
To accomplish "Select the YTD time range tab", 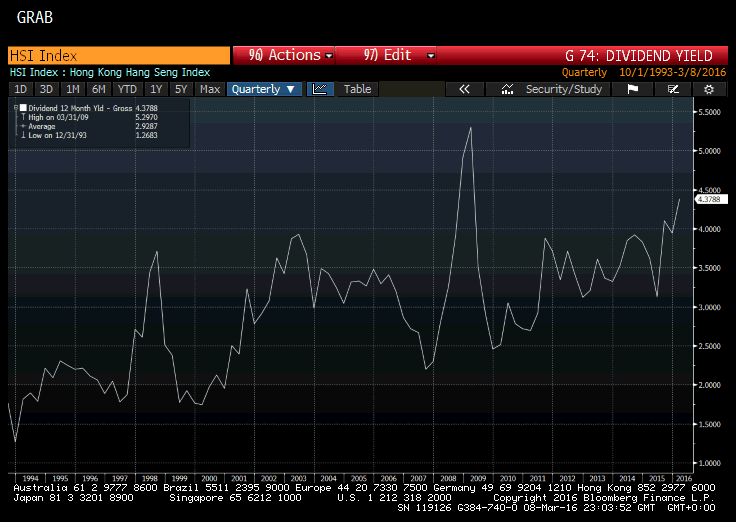I will click(x=125, y=89).
